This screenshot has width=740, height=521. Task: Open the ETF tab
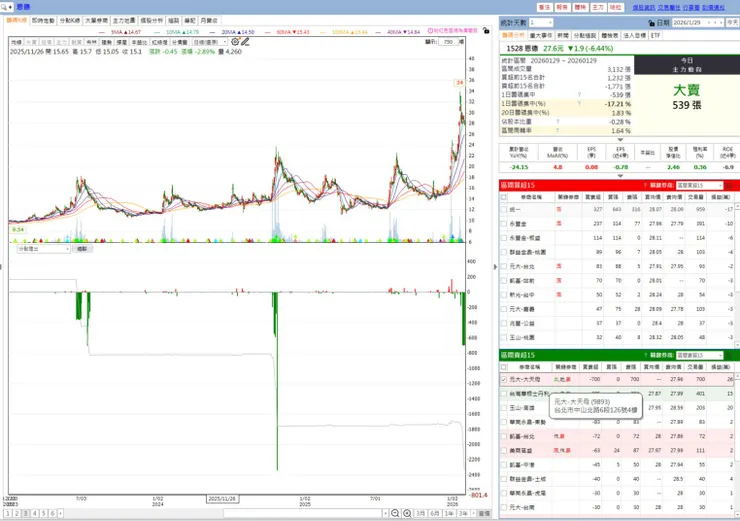(x=656, y=35)
